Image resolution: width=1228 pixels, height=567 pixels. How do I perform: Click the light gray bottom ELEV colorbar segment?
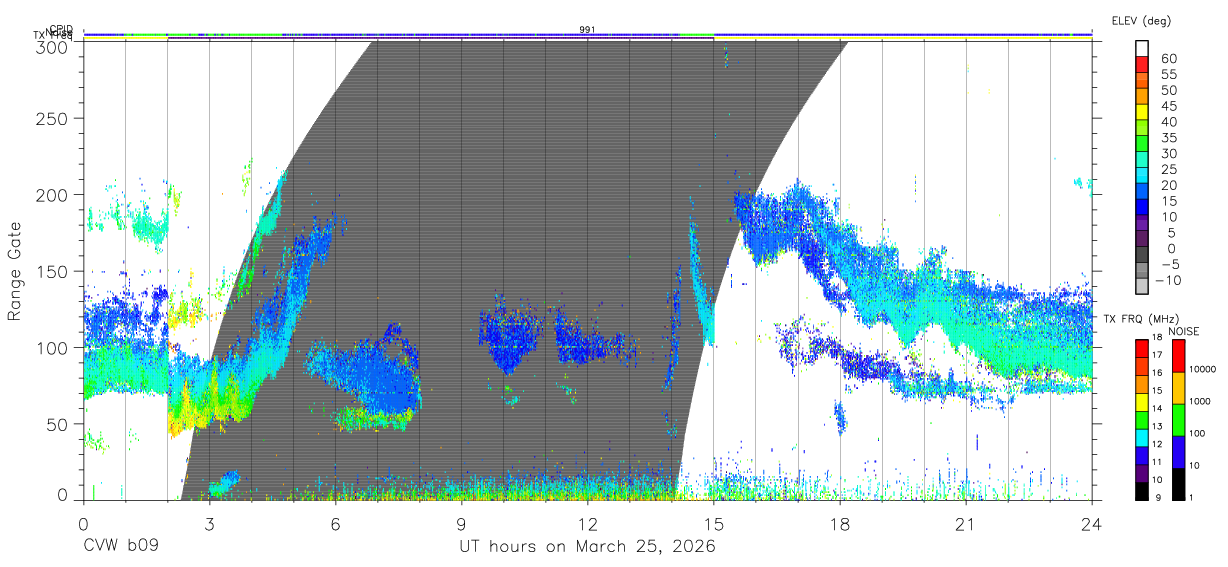[1142, 287]
